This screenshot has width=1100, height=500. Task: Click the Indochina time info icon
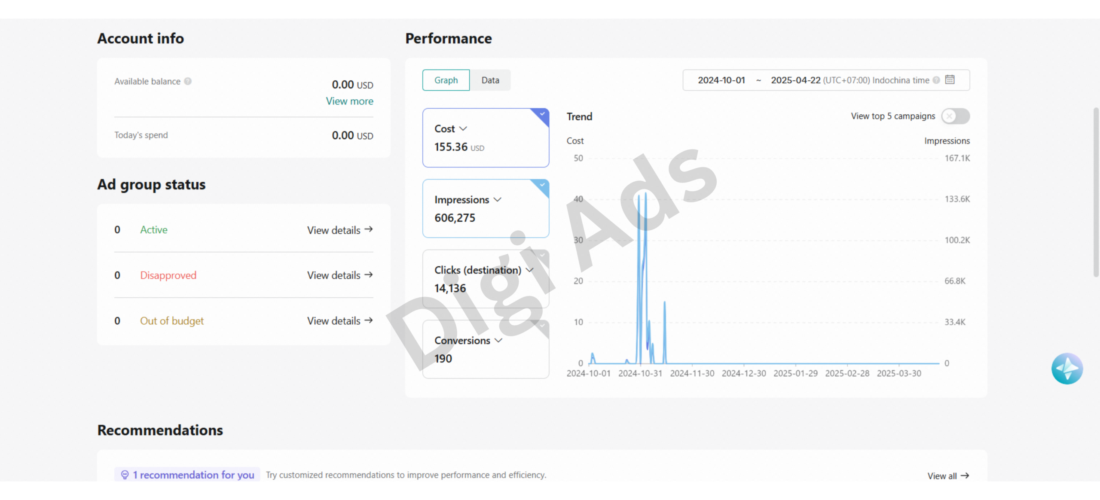point(936,81)
